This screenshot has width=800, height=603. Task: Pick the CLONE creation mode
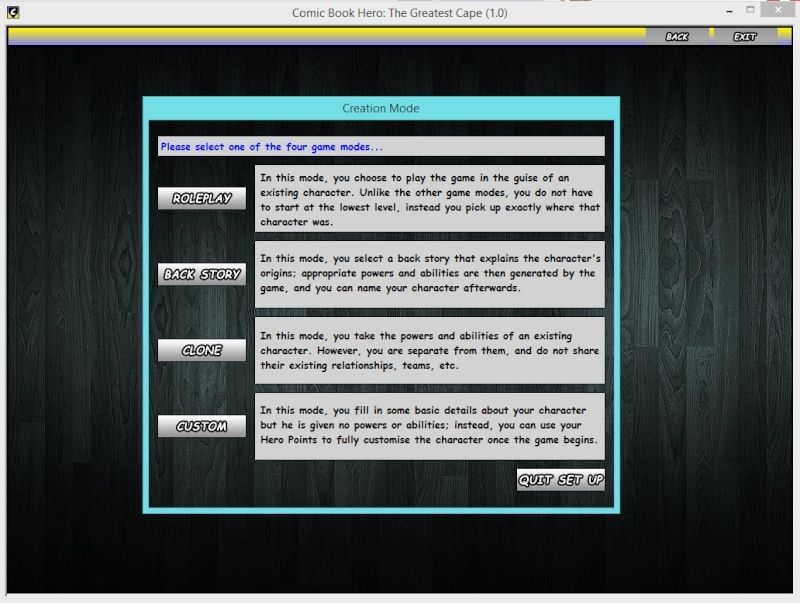tap(202, 350)
